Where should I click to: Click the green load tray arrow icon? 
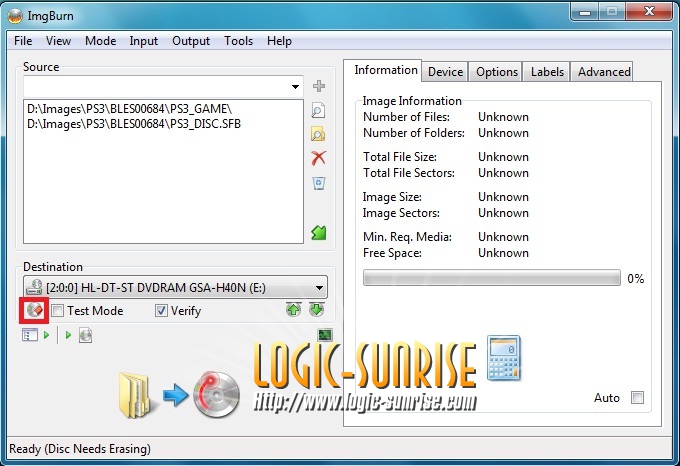pos(317,310)
